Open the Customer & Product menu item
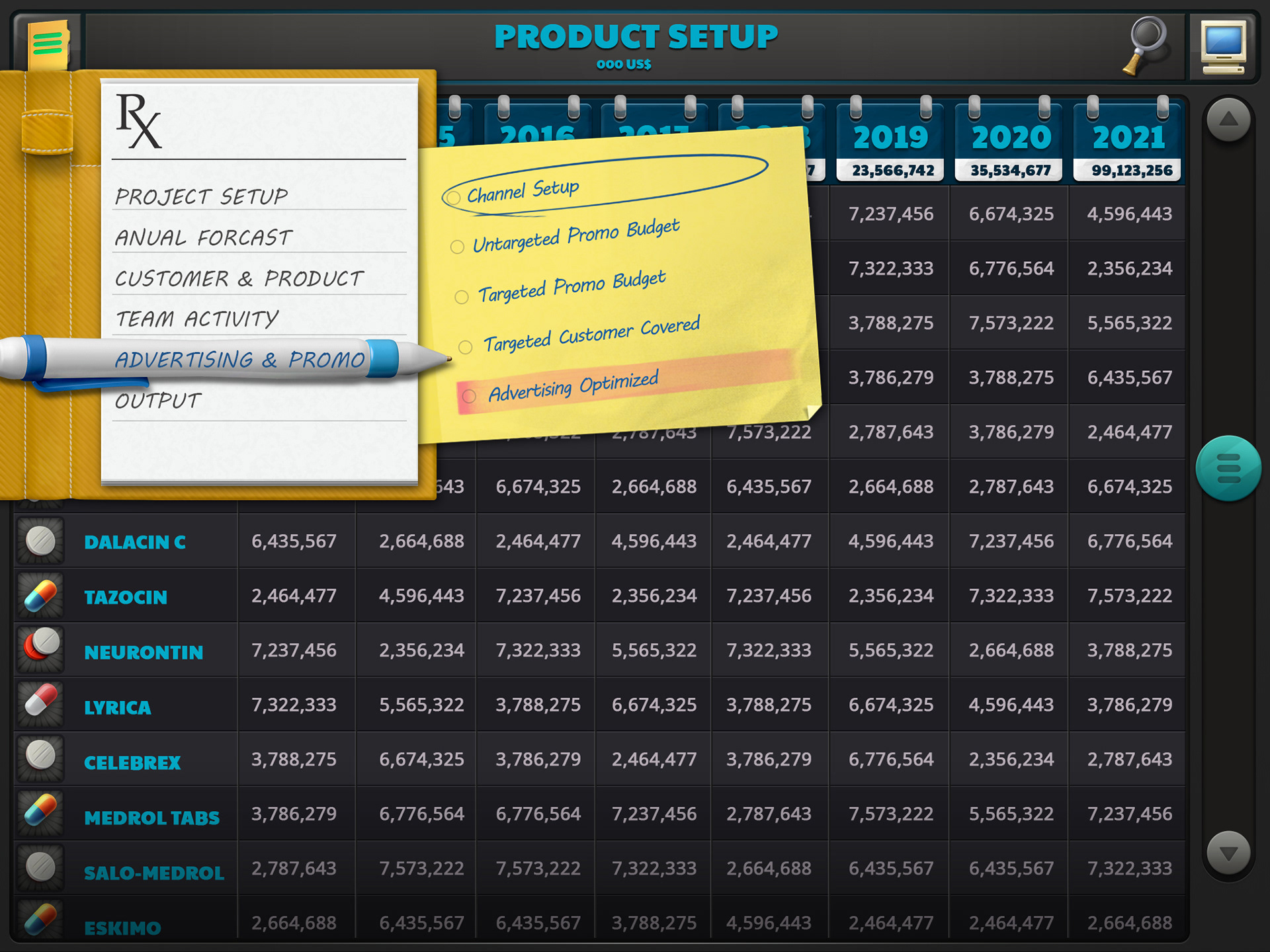Screen dimensions: 1270x952 click(x=239, y=278)
